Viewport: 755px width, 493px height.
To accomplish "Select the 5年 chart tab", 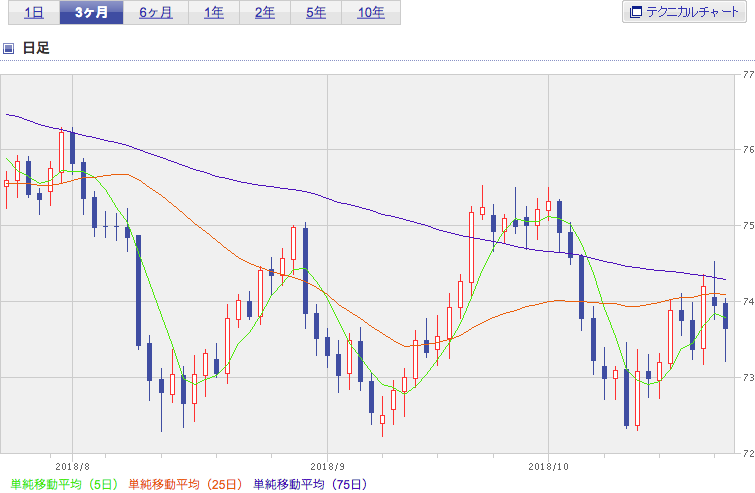I will coord(316,13).
